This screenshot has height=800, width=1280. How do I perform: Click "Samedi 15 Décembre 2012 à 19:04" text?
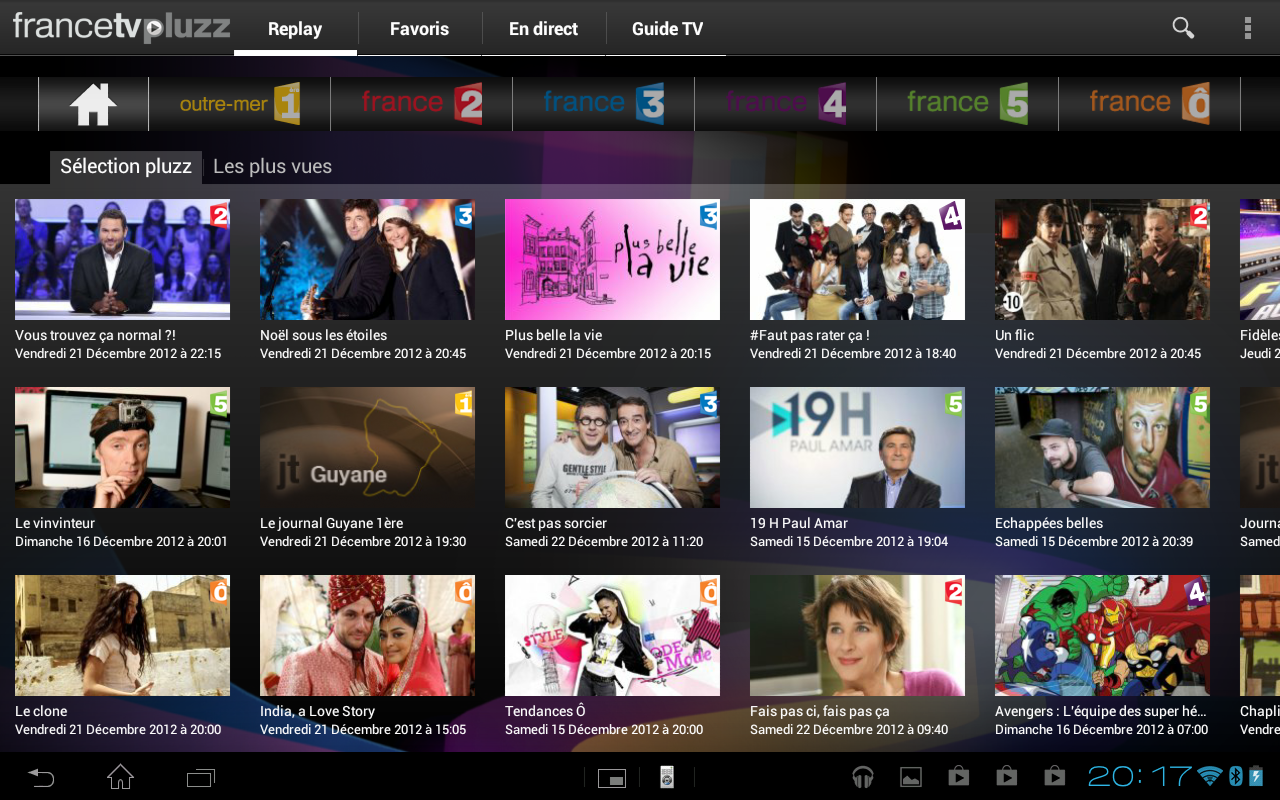point(849,542)
